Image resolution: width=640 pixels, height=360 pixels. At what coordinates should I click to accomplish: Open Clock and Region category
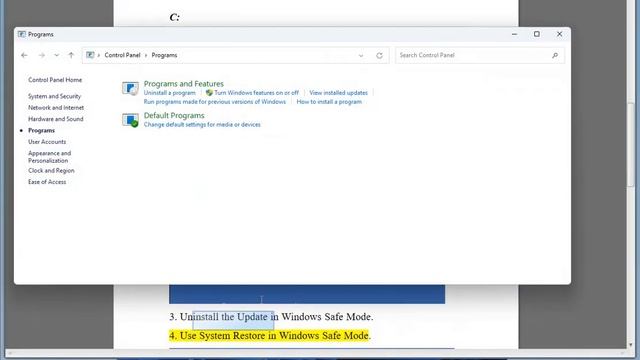[x=51, y=171]
